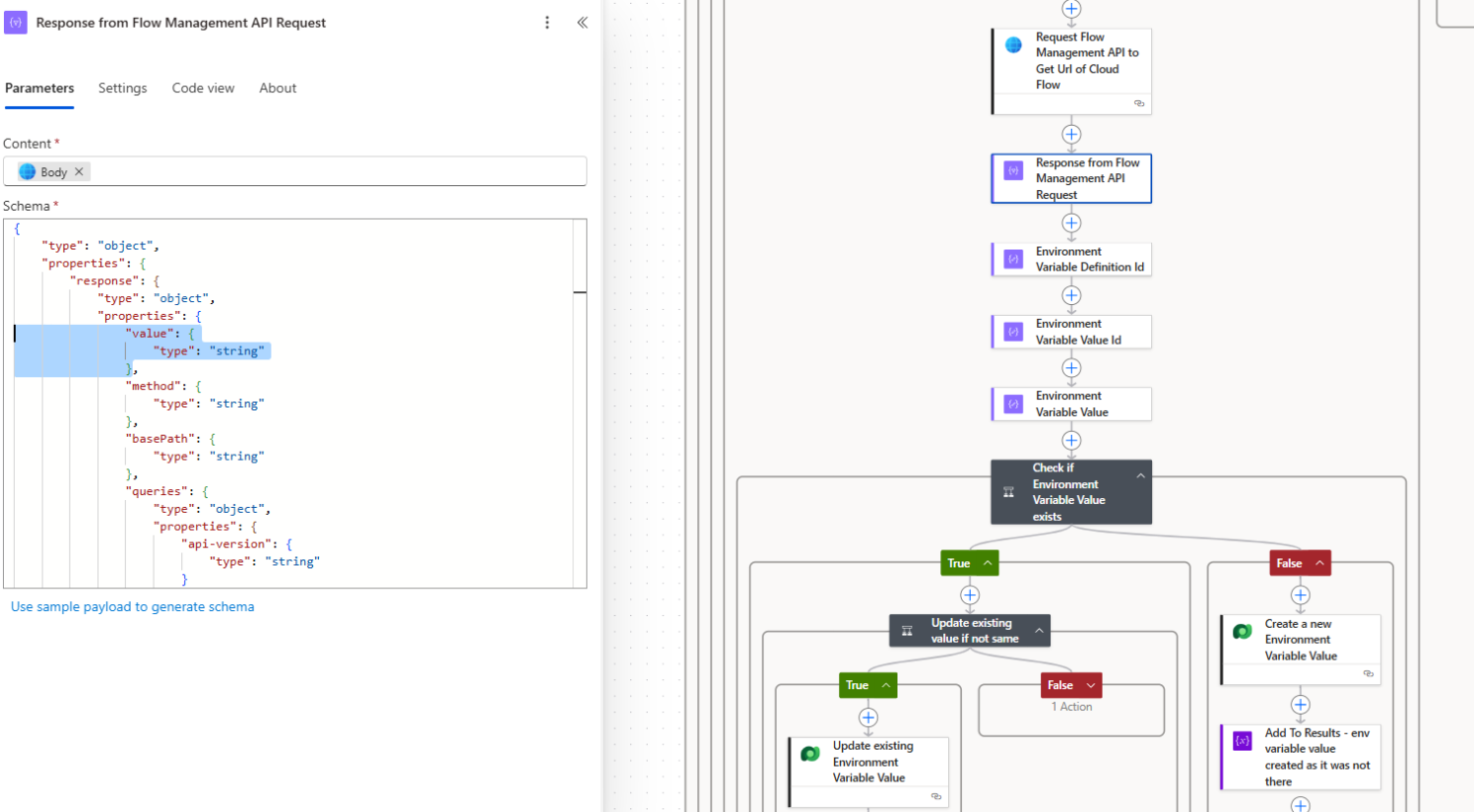Click the condition icon on Update existing value if not same
Image resolution: width=1474 pixels, height=812 pixels.
(906, 631)
